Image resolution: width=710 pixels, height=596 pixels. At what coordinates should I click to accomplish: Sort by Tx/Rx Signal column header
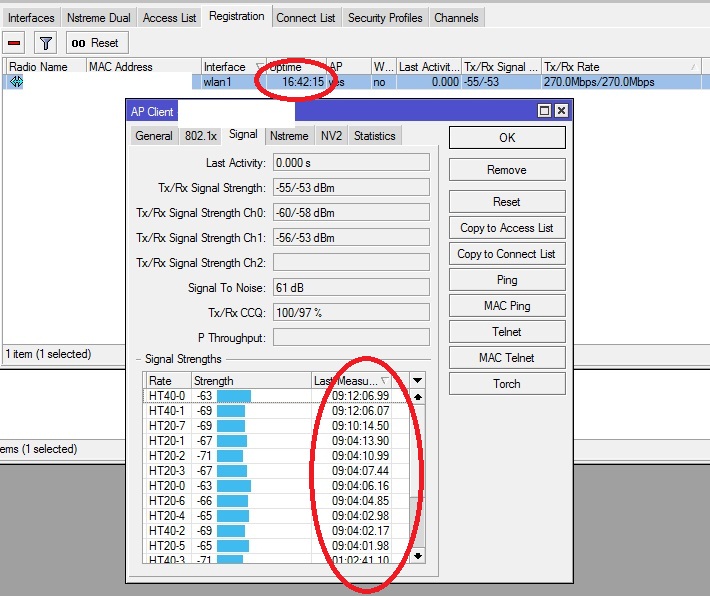tap(501, 67)
